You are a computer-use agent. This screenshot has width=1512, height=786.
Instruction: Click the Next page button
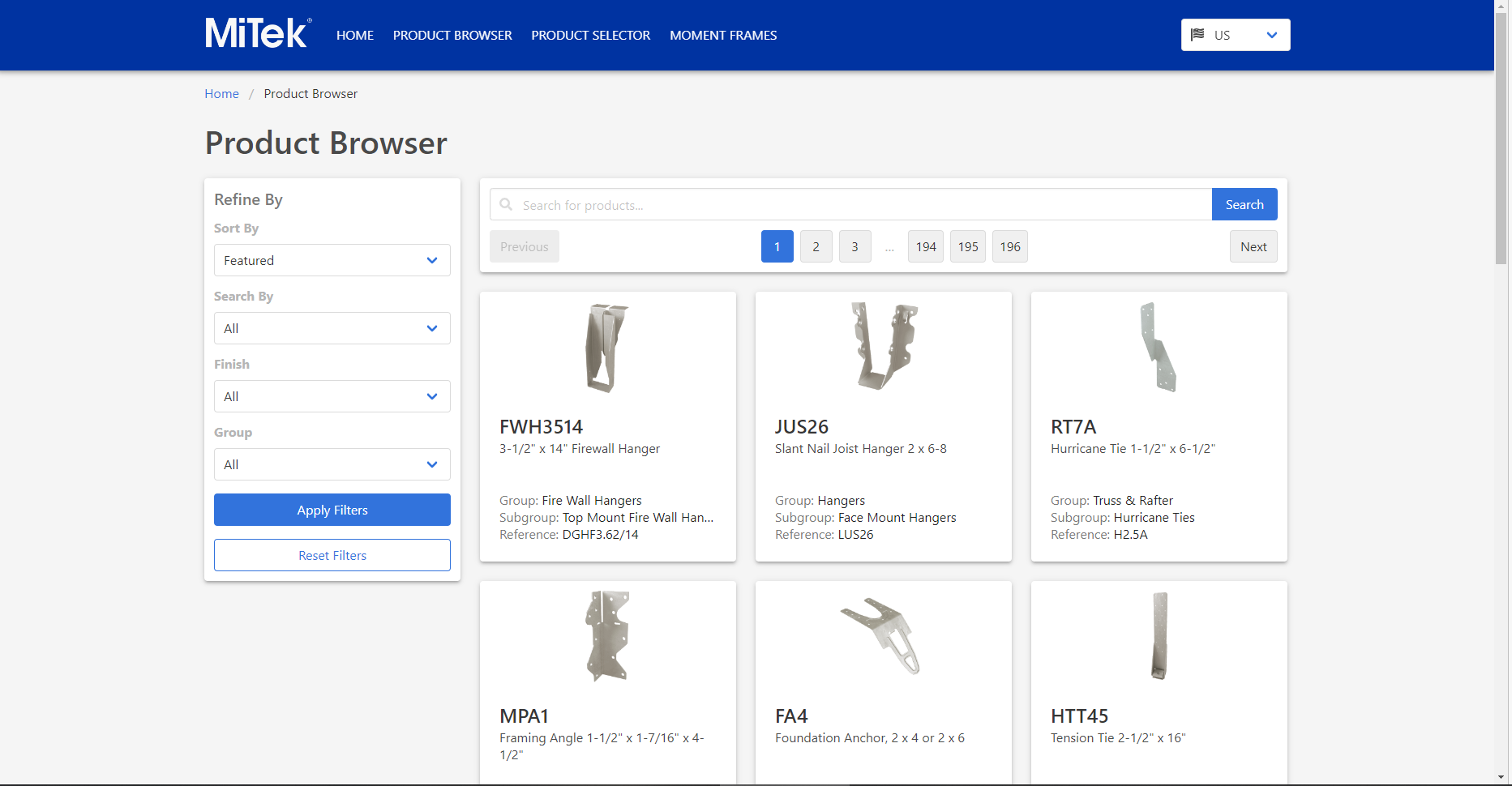(x=1253, y=247)
